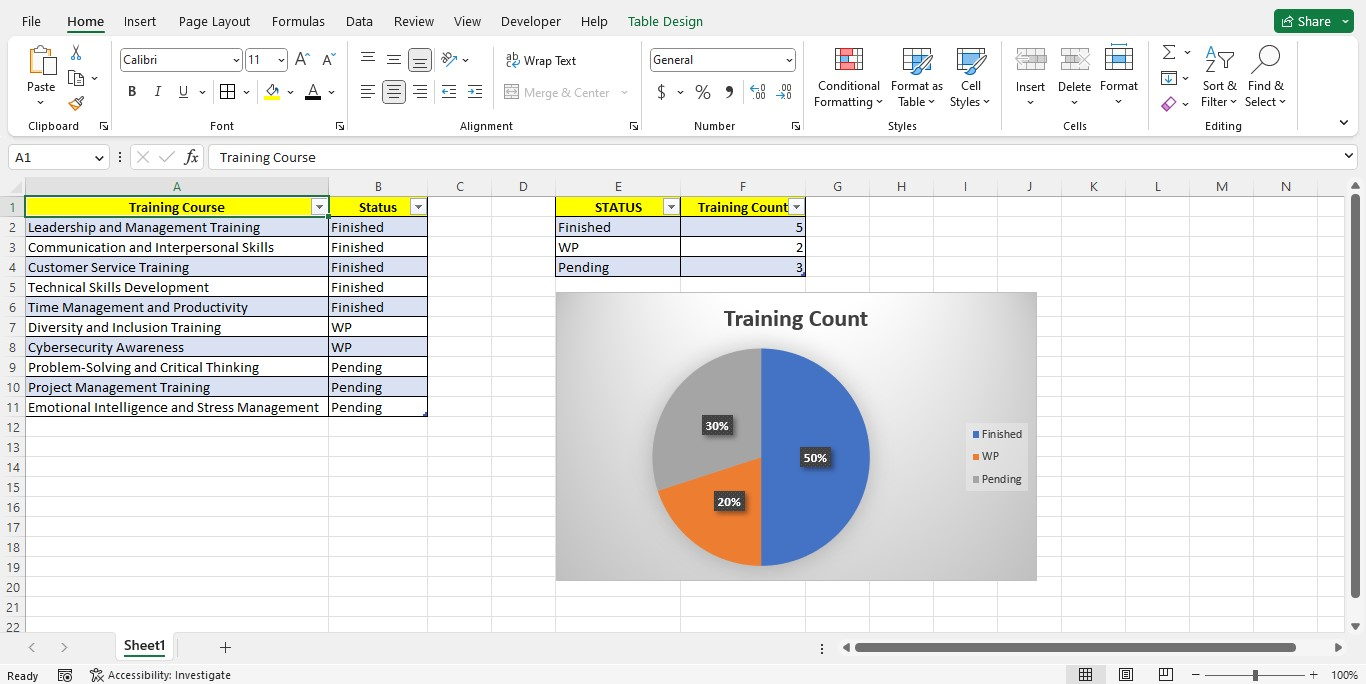Image resolution: width=1366 pixels, height=684 pixels.
Task: Add a new sheet with the plus button
Action: pos(225,647)
